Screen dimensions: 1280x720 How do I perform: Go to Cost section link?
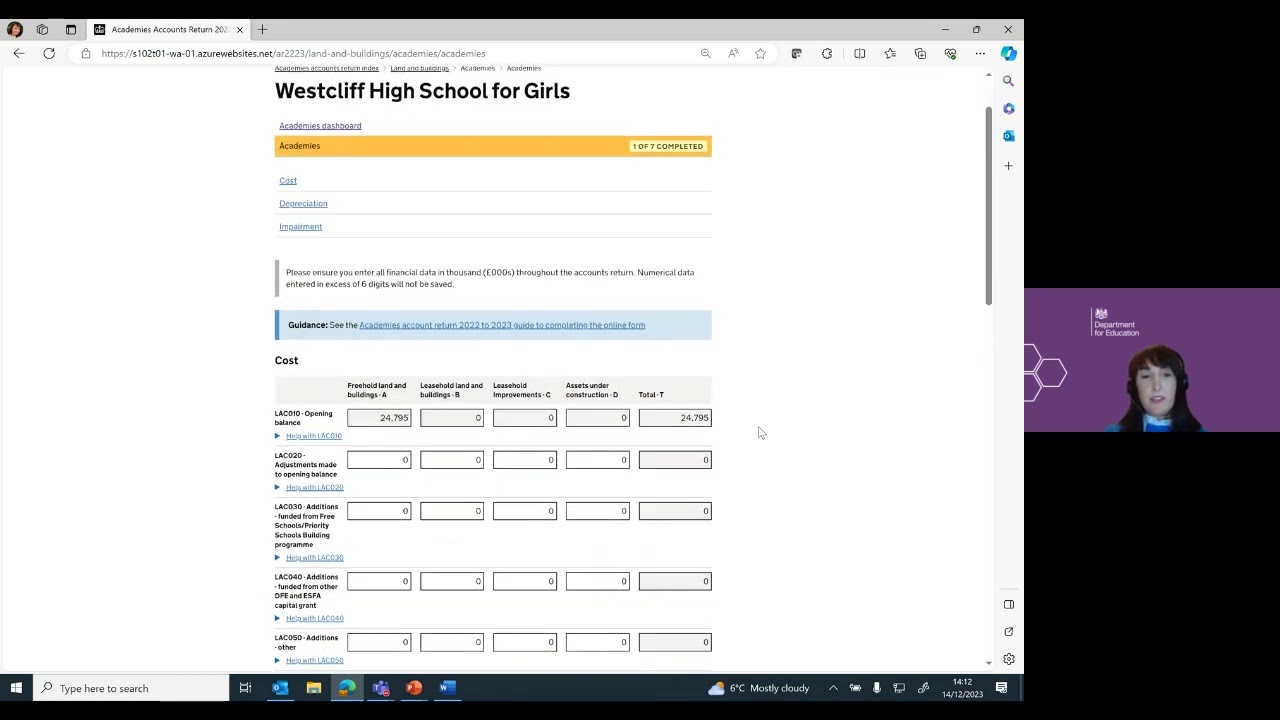[x=288, y=181]
